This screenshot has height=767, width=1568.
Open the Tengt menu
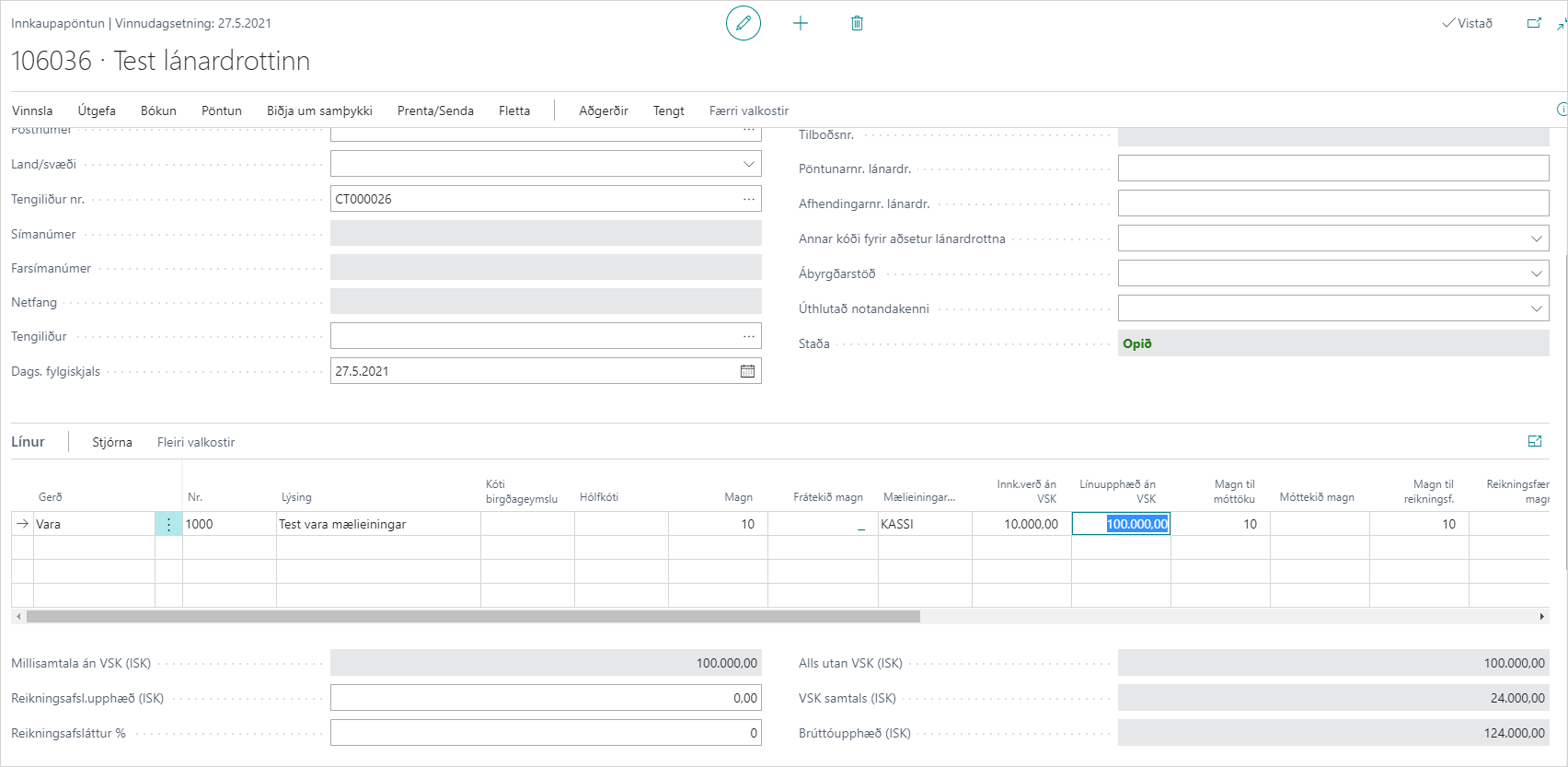(x=669, y=110)
